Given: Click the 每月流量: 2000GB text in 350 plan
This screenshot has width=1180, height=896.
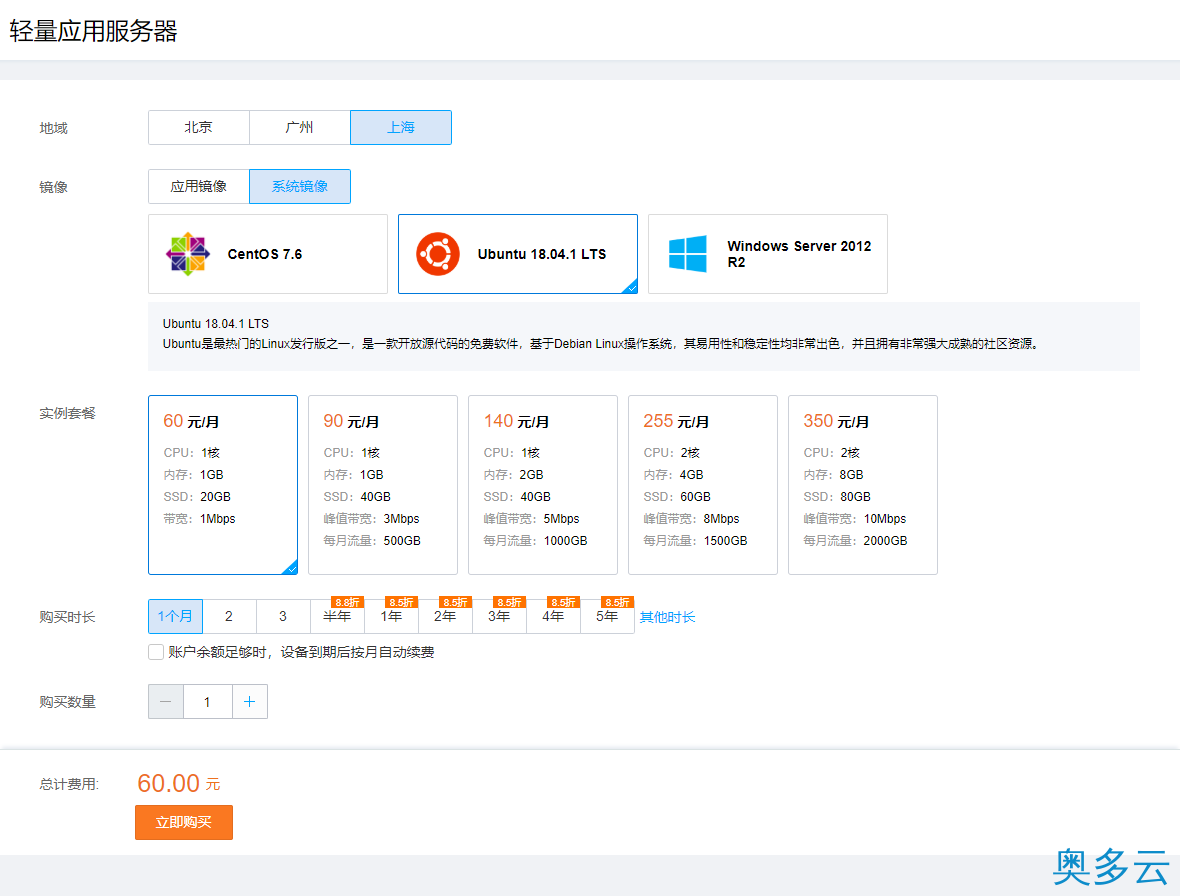Looking at the screenshot, I should click(855, 541).
